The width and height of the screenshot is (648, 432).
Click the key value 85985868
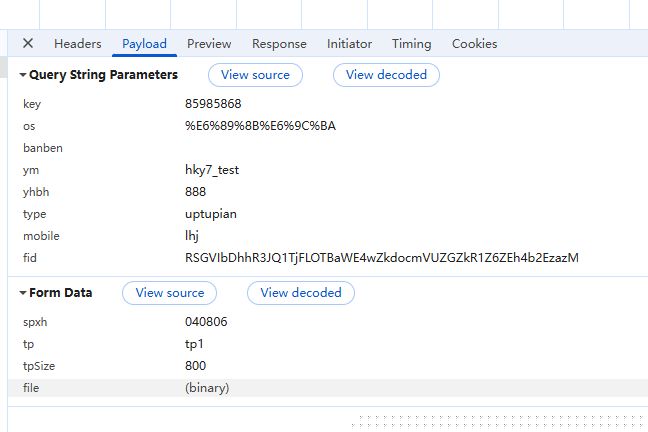tap(214, 104)
